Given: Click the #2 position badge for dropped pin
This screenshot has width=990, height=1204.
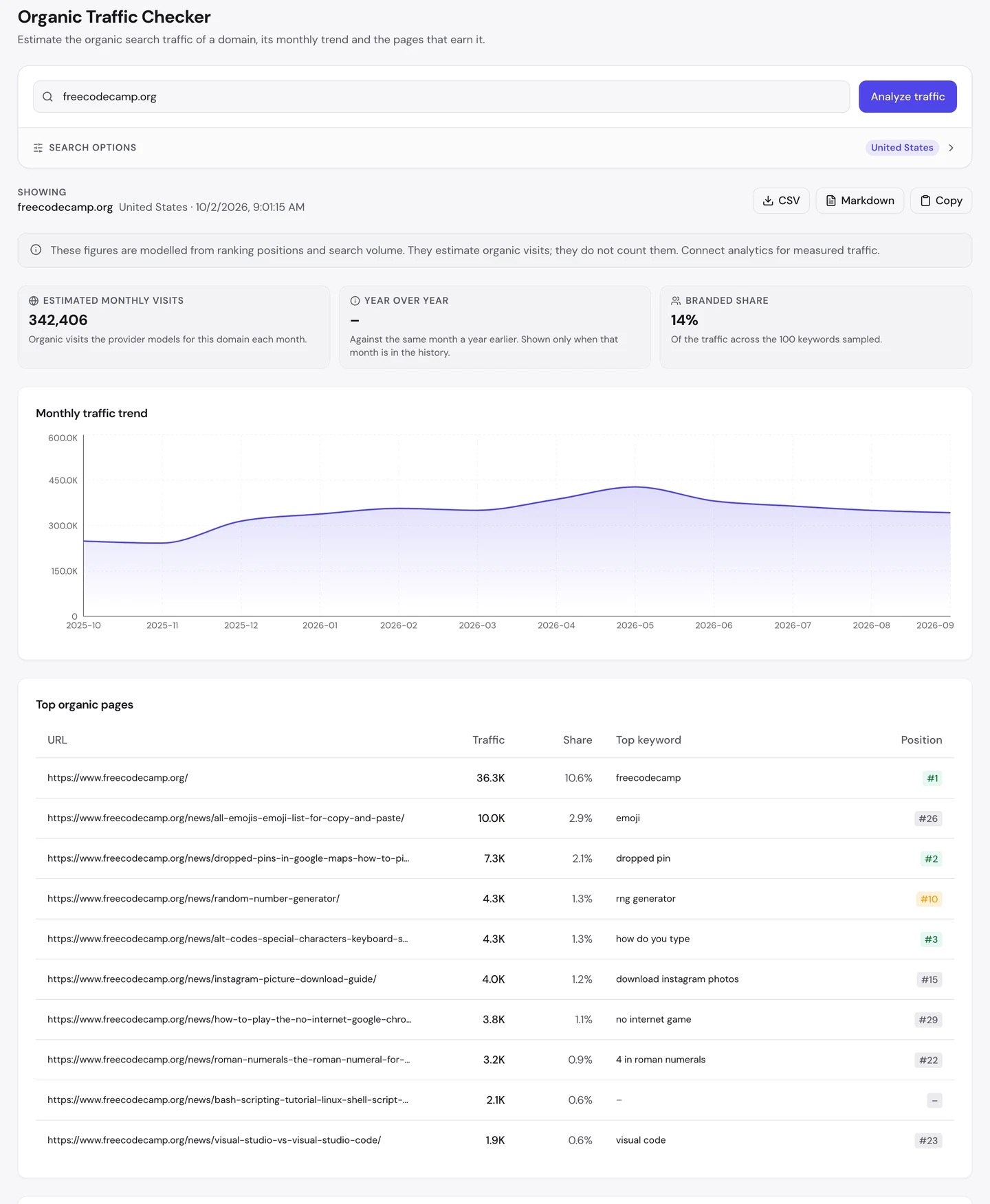Looking at the screenshot, I should [931, 859].
